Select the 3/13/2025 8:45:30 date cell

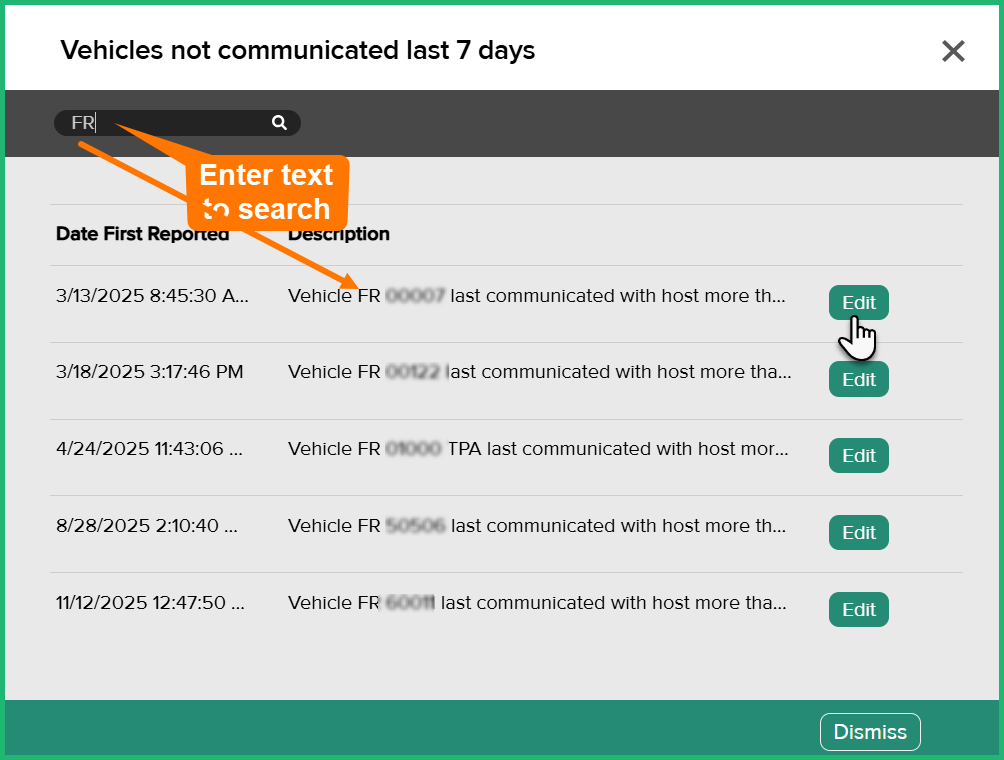point(152,296)
